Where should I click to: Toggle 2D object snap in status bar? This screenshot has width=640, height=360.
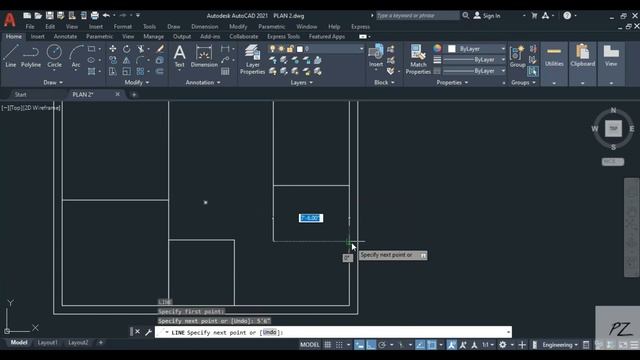click(x=431, y=345)
